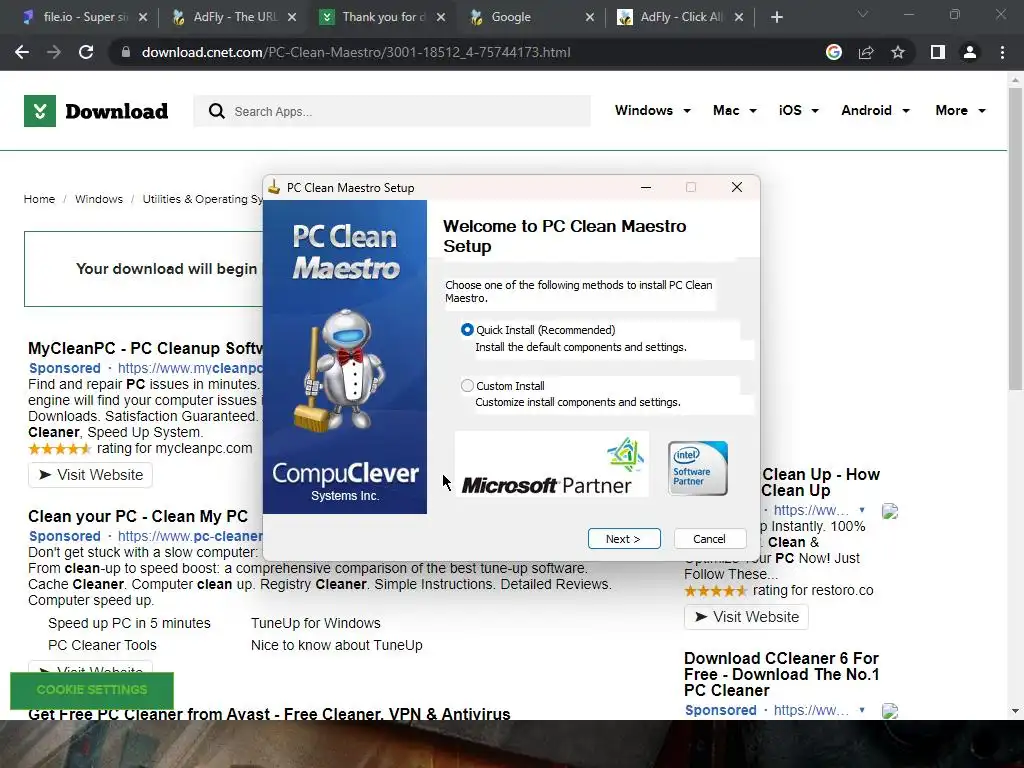Open the Google icon in address bar
The image size is (1024, 768).
[x=834, y=52]
